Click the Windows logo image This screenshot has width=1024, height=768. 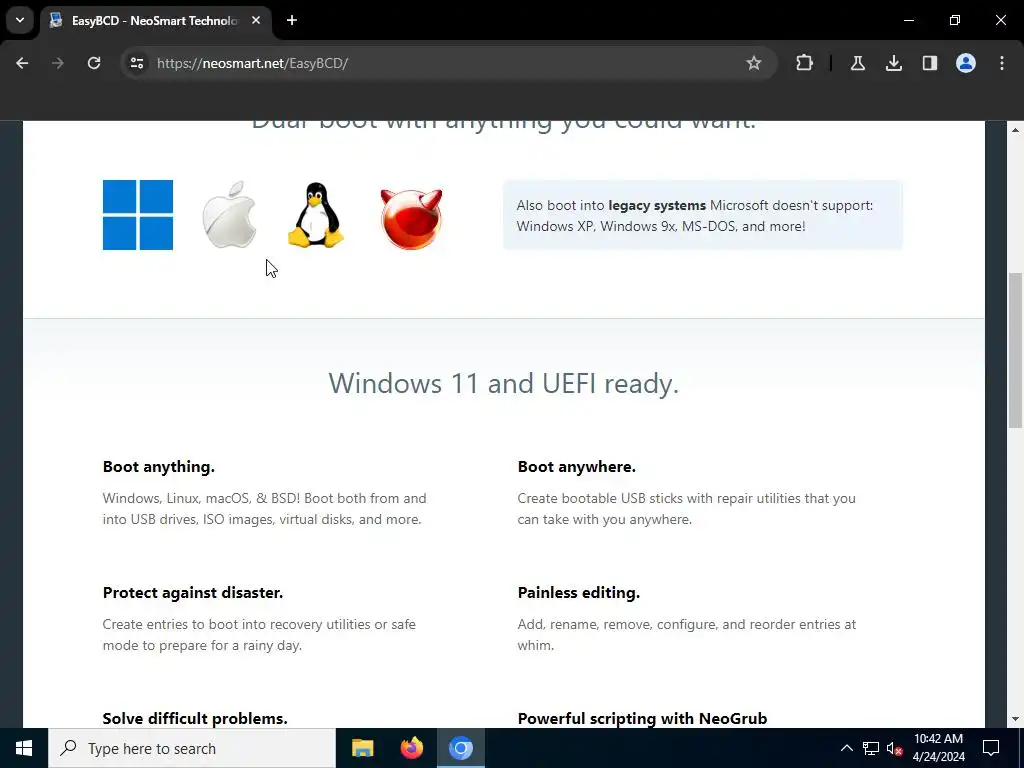(138, 215)
